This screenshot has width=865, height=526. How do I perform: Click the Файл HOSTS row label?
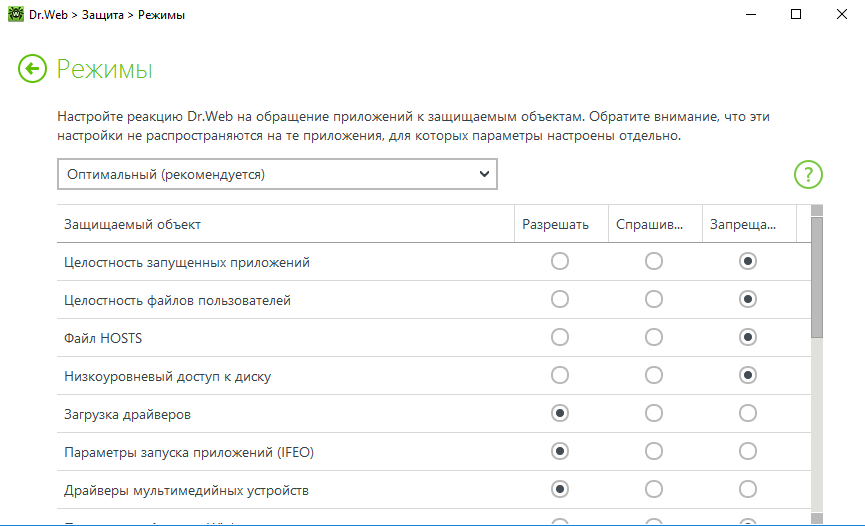tap(103, 338)
